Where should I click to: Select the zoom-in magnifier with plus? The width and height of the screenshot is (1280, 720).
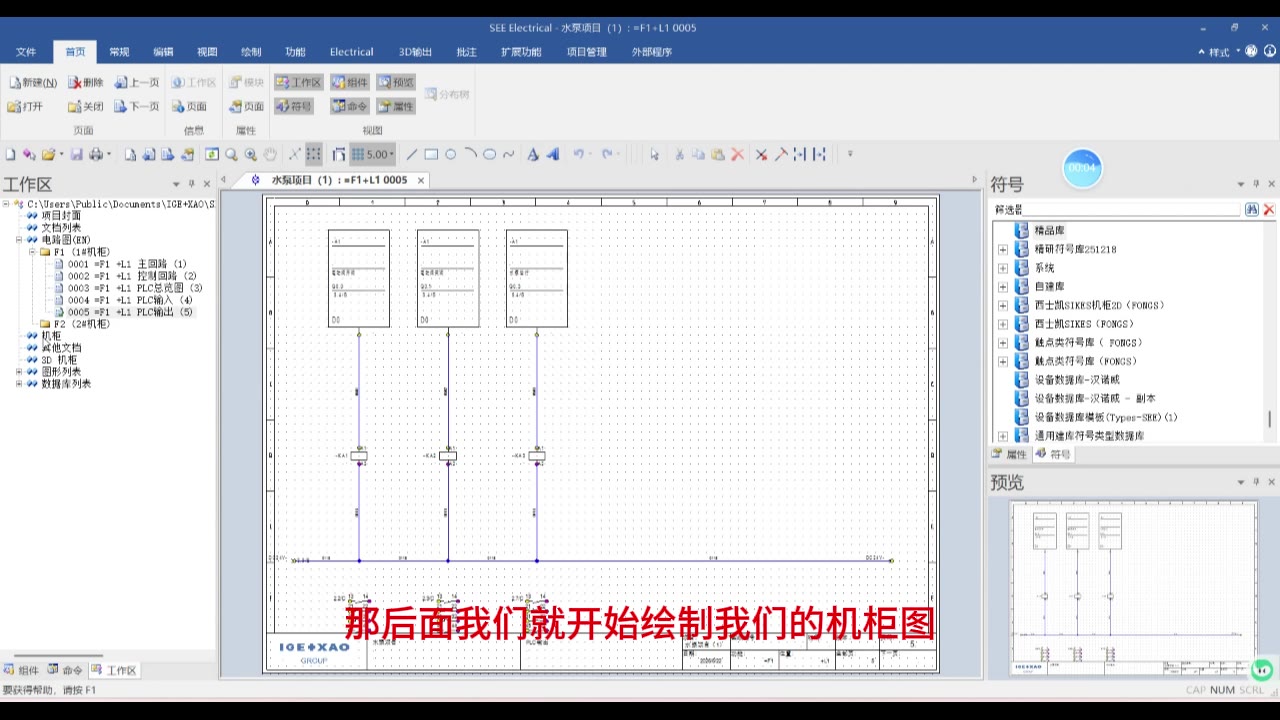pos(250,154)
